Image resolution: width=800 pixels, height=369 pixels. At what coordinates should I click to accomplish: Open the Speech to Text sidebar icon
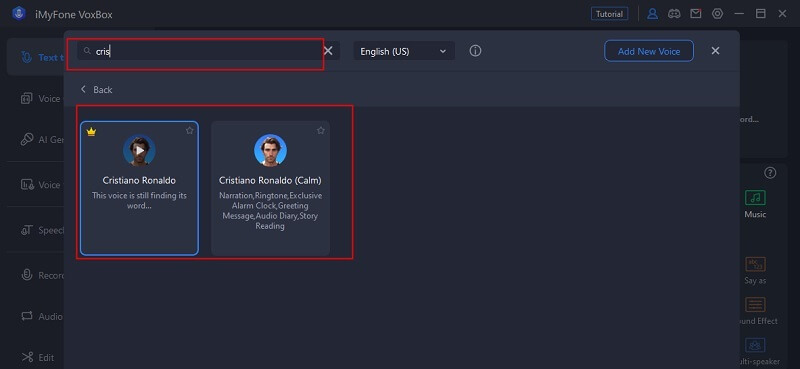27,230
